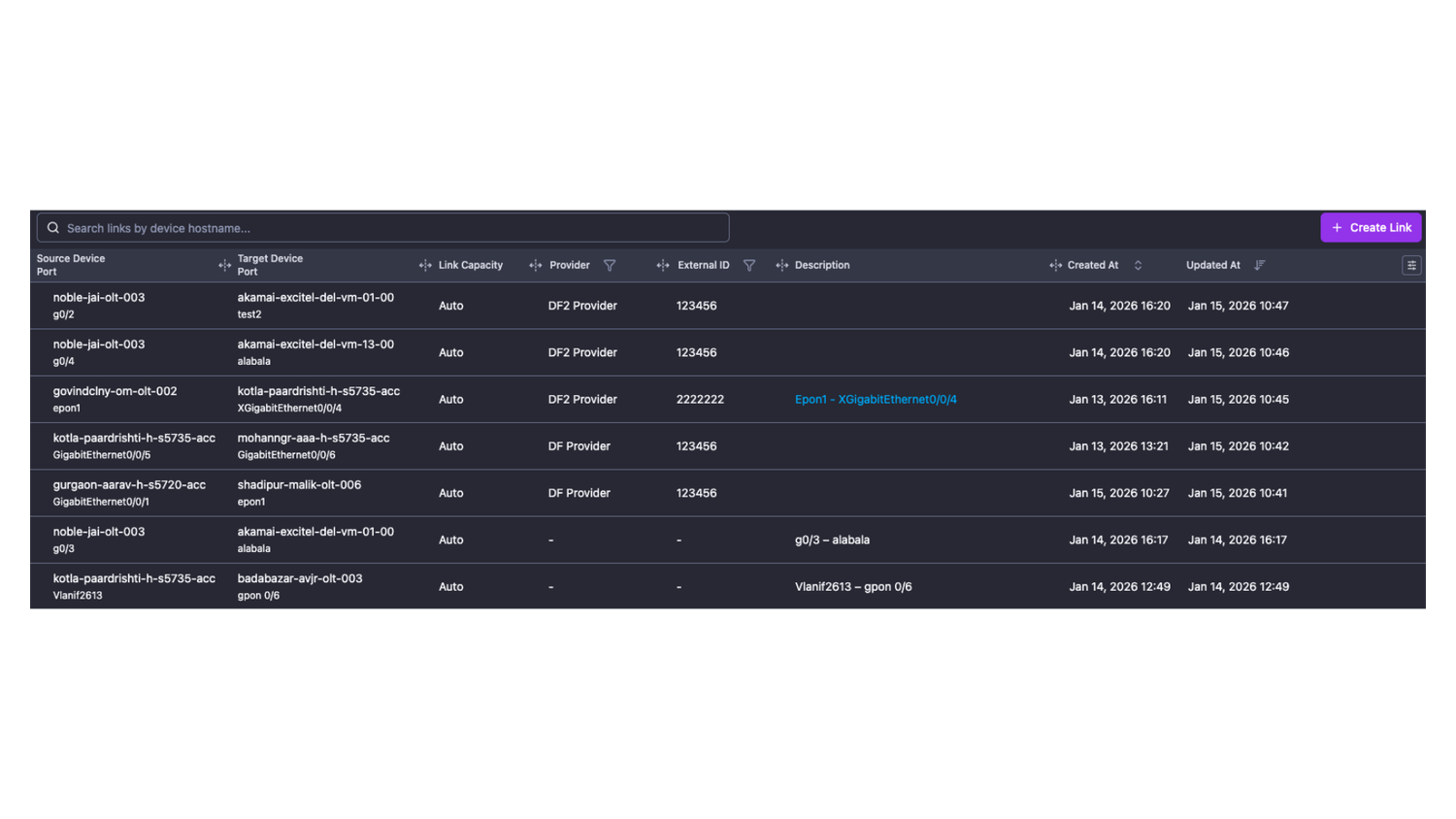Click created time Jan 14, 2026 12:49
Image resolution: width=1456 pixels, height=819 pixels.
point(1119,586)
